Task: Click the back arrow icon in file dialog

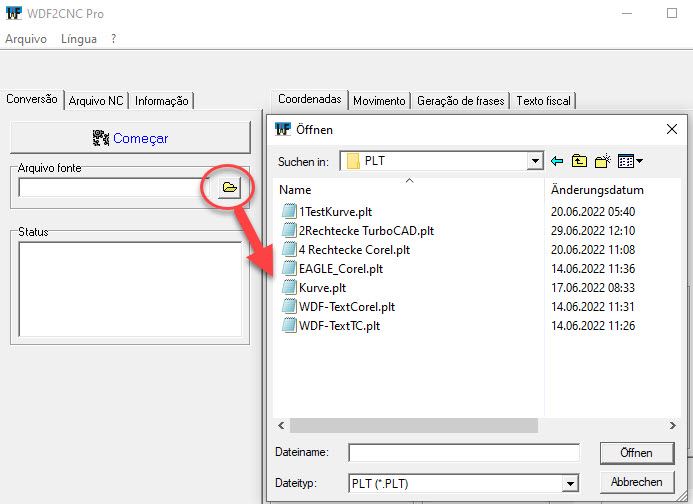Action: click(557, 161)
